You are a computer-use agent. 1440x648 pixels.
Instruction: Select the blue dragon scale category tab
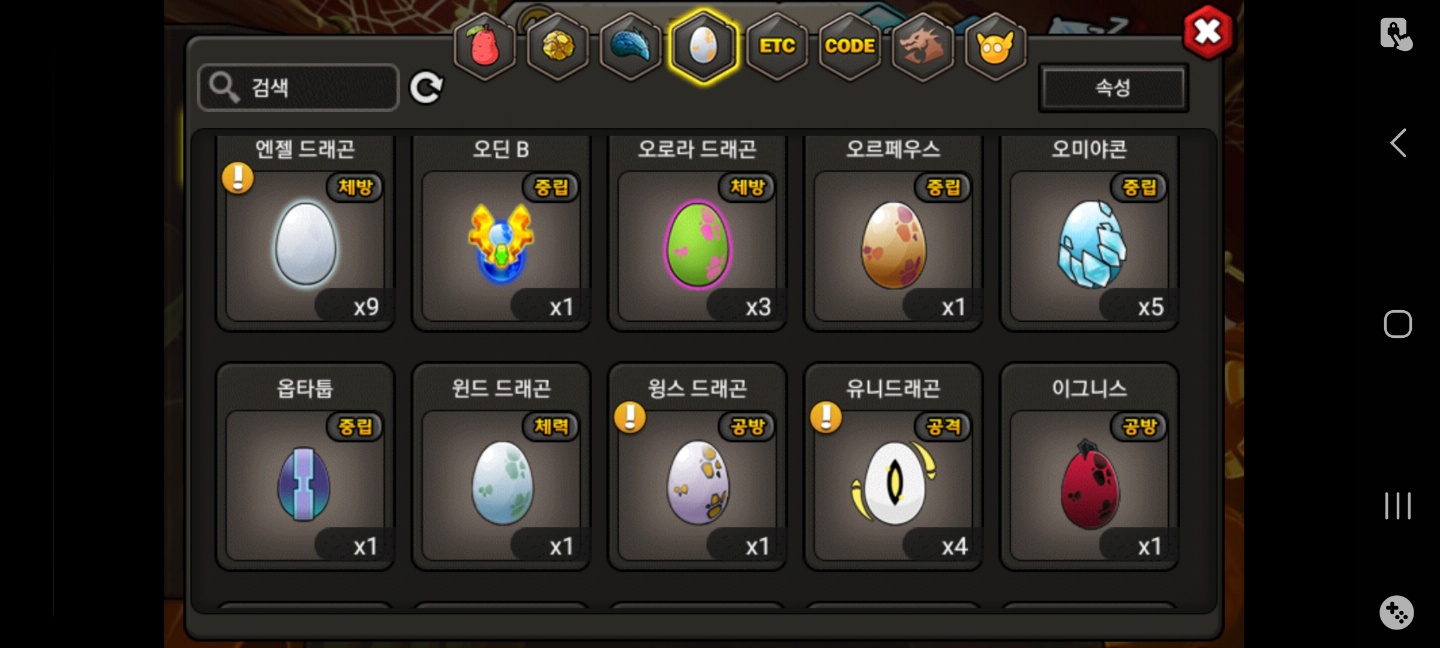click(x=630, y=46)
